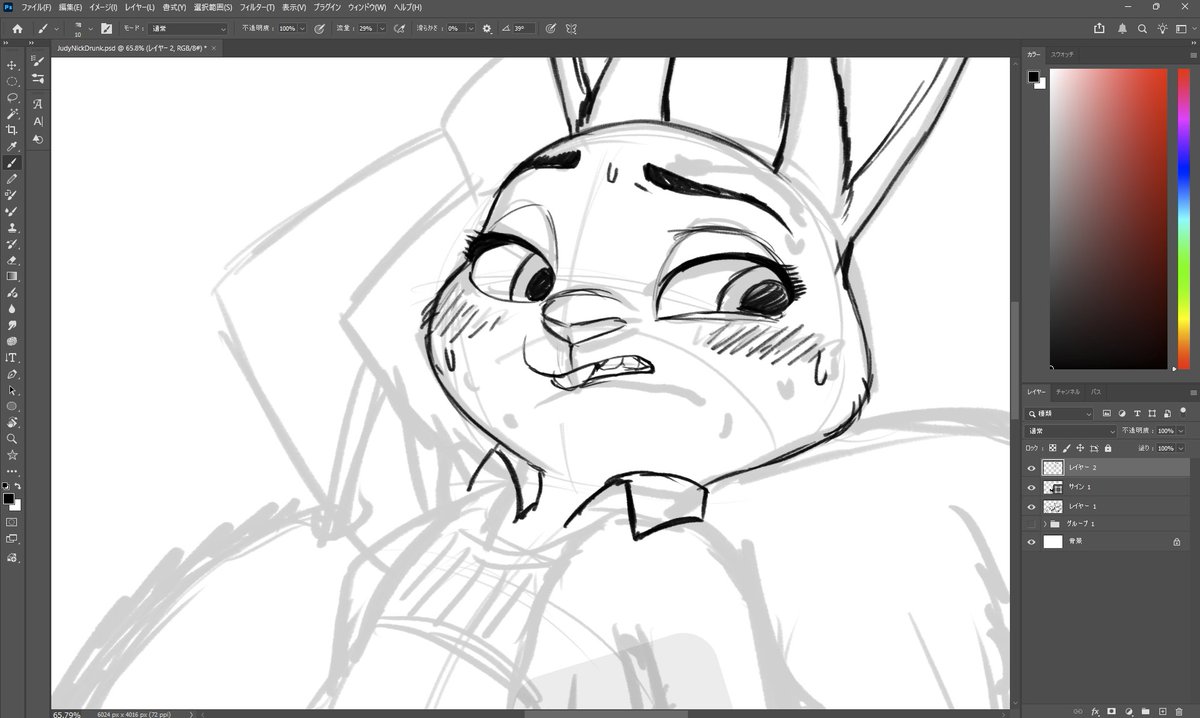Toggle lock image pixels brush icon
Image resolution: width=1200 pixels, height=718 pixels.
pyautogui.click(x=1066, y=448)
